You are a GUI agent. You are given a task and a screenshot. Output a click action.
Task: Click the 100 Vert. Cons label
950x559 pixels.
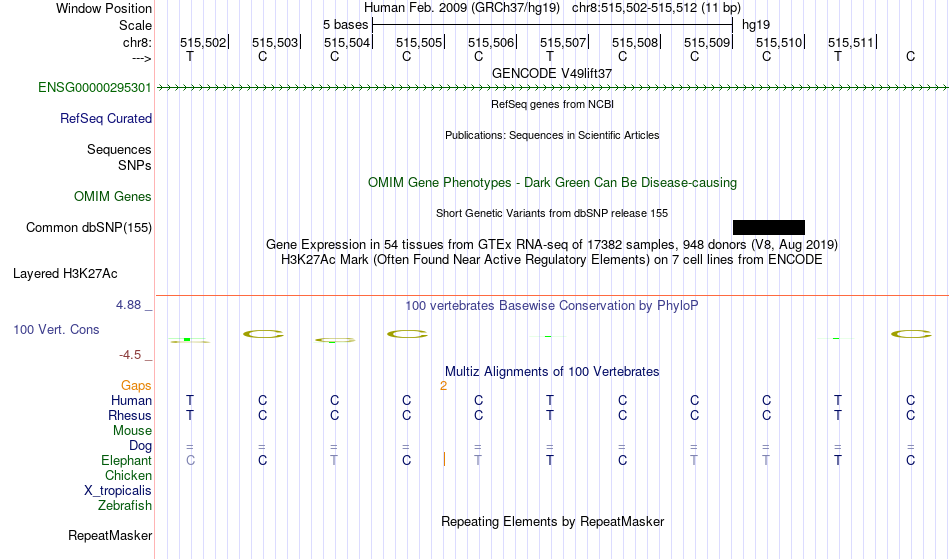coord(56,329)
